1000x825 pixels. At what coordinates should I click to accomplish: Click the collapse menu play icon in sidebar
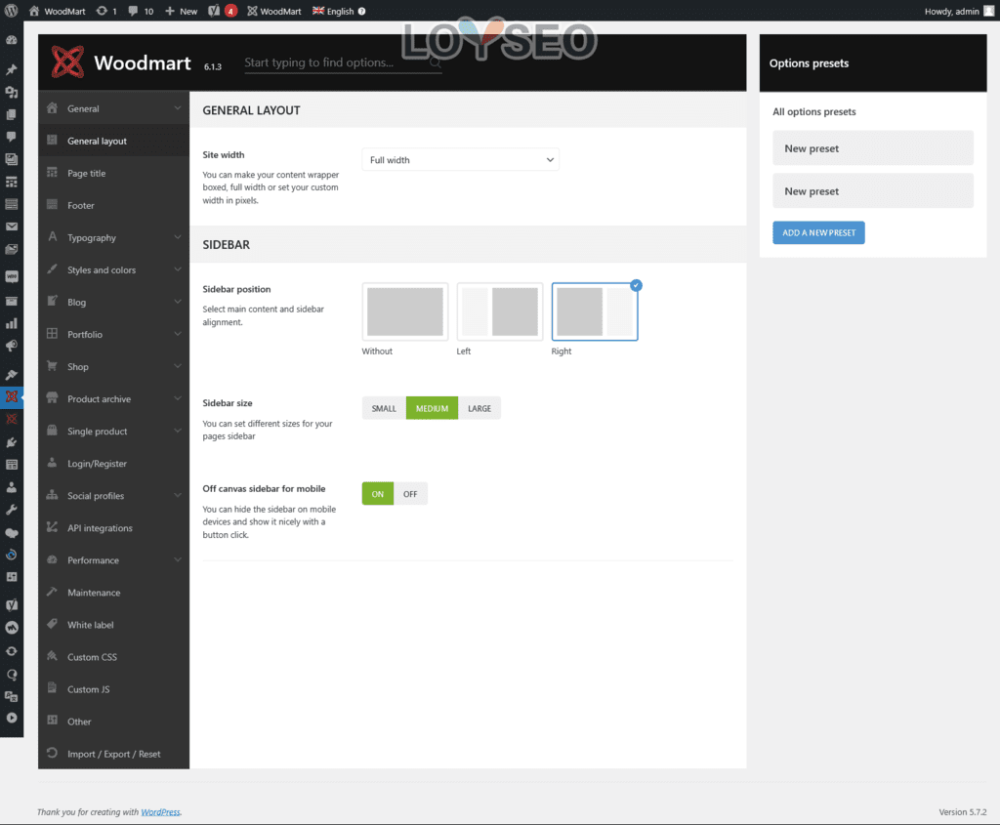point(11,718)
